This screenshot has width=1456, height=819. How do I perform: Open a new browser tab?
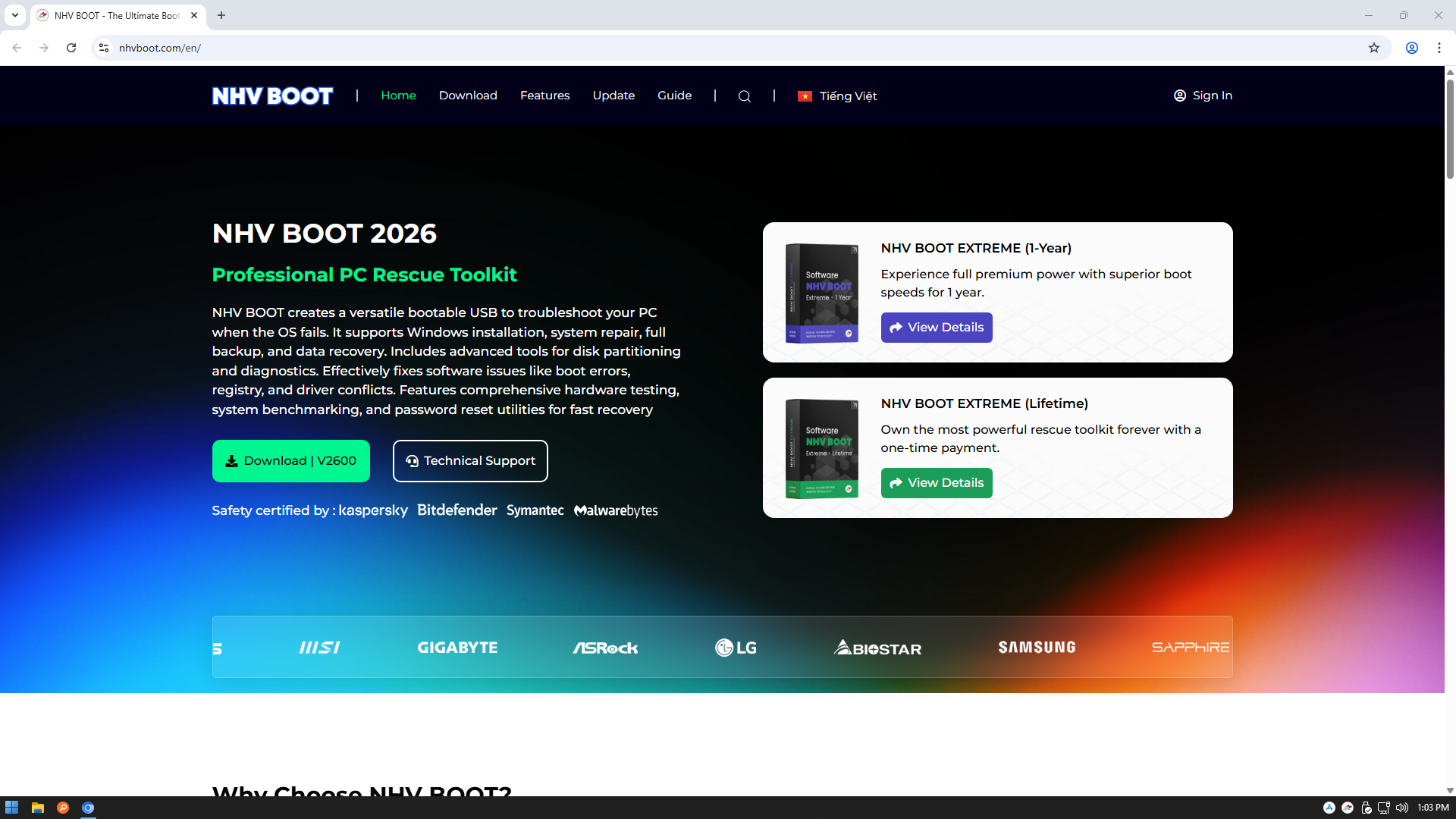(x=221, y=15)
